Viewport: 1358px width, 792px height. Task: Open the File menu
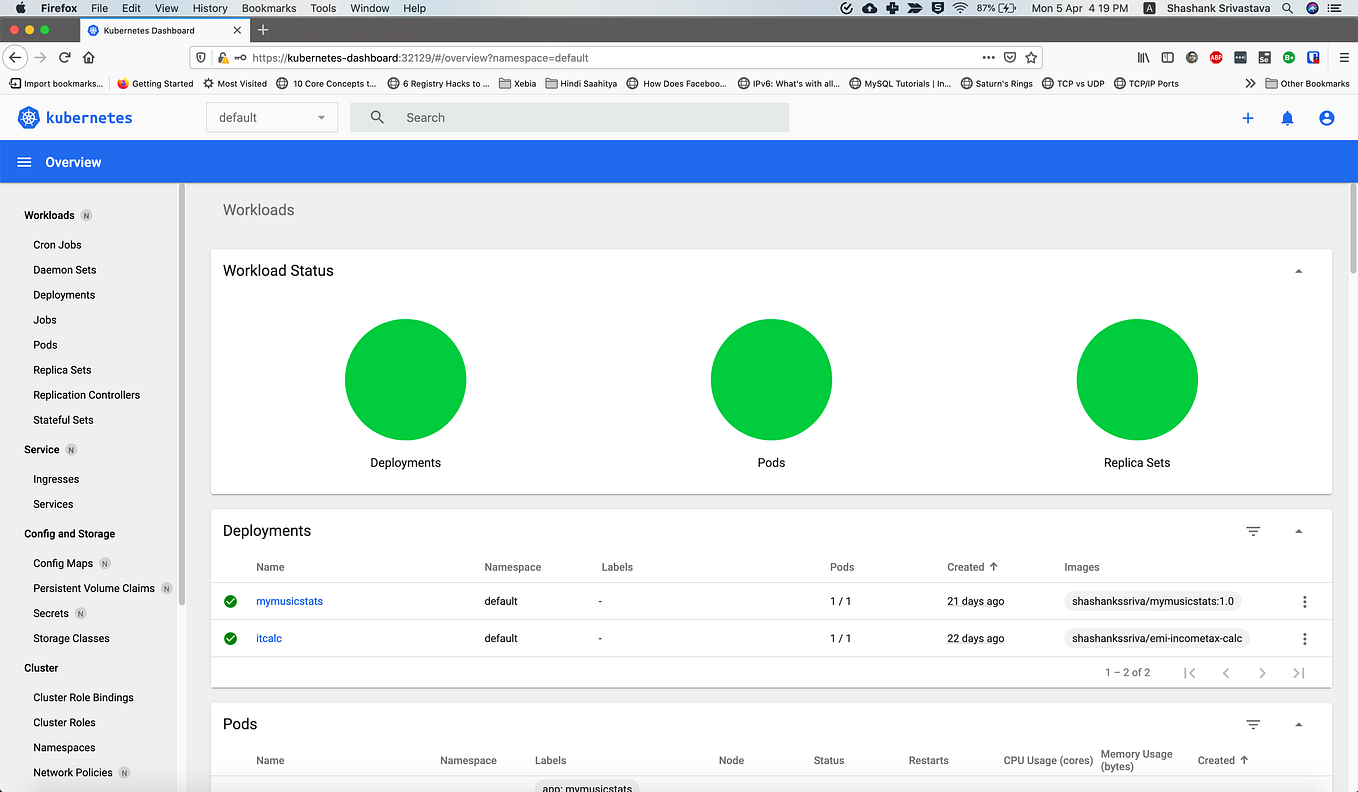coord(99,8)
